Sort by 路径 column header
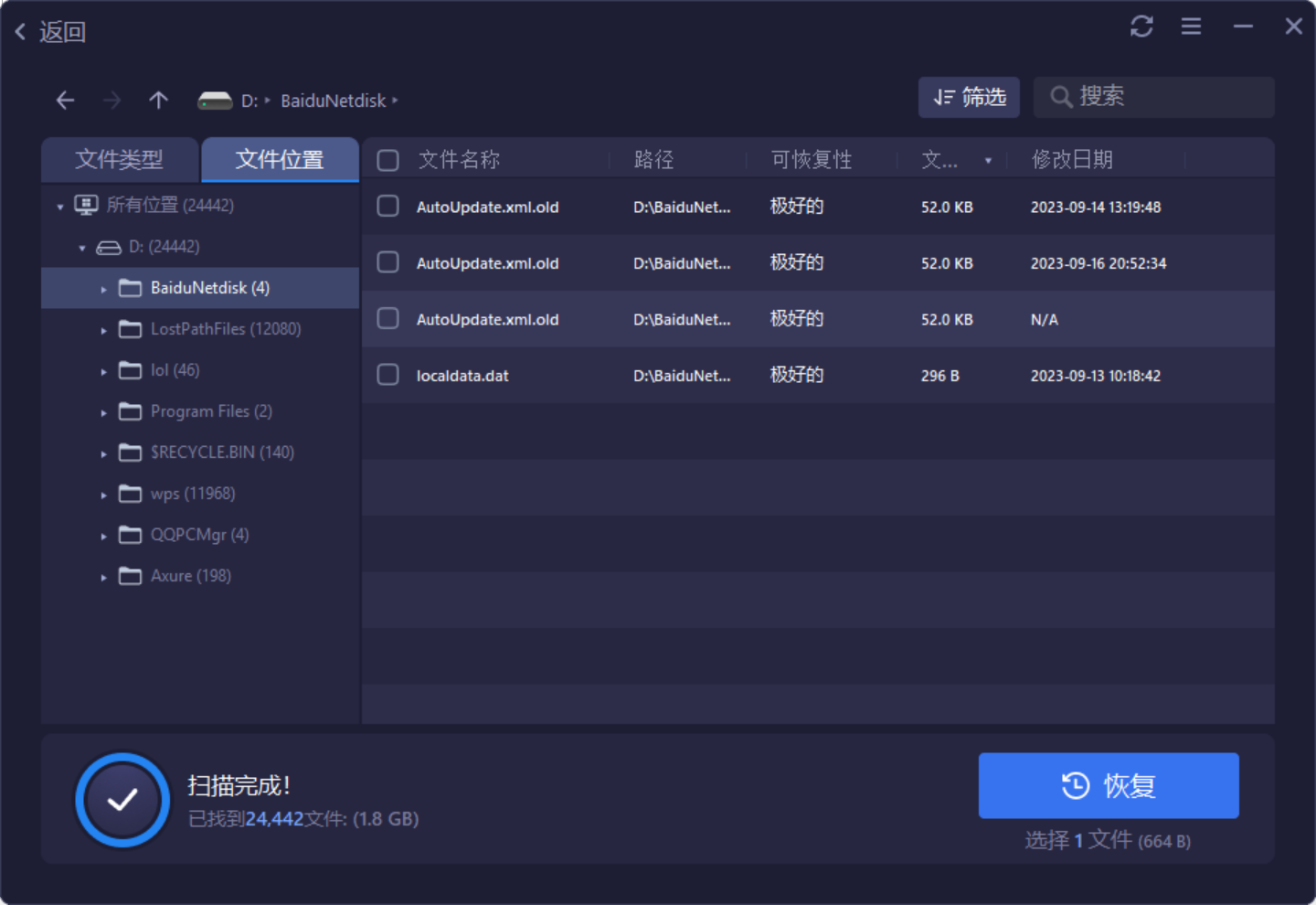The height and width of the screenshot is (905, 1316). pyautogui.click(x=654, y=160)
